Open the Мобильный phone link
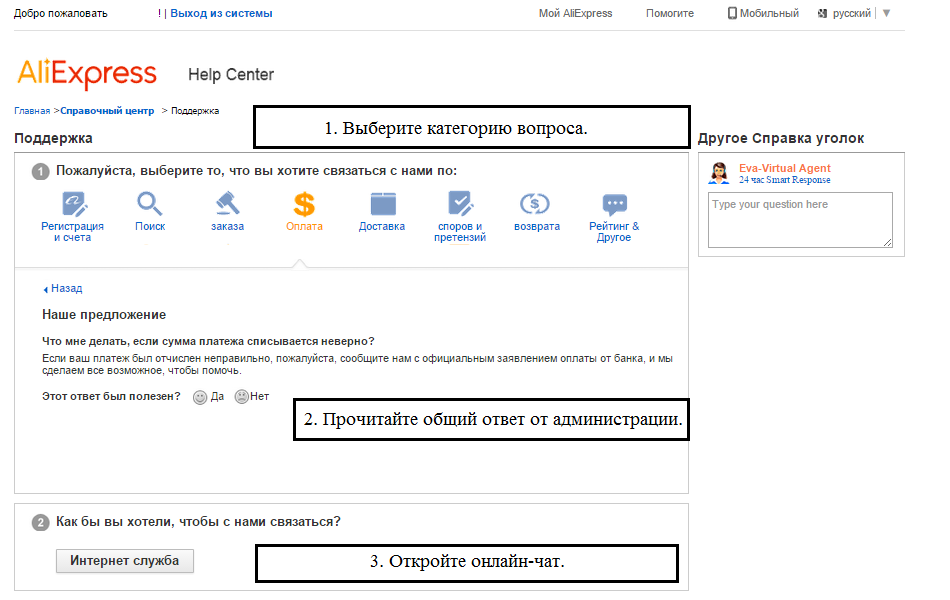 click(x=763, y=14)
